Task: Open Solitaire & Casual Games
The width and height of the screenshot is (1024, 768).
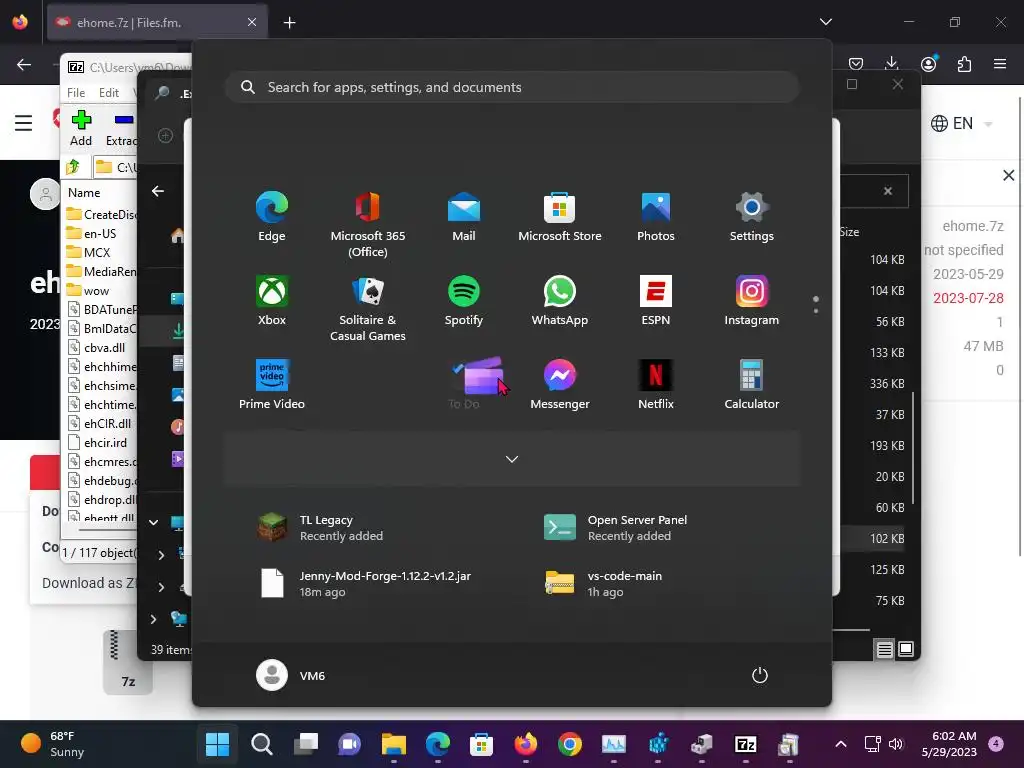Action: coord(368,309)
